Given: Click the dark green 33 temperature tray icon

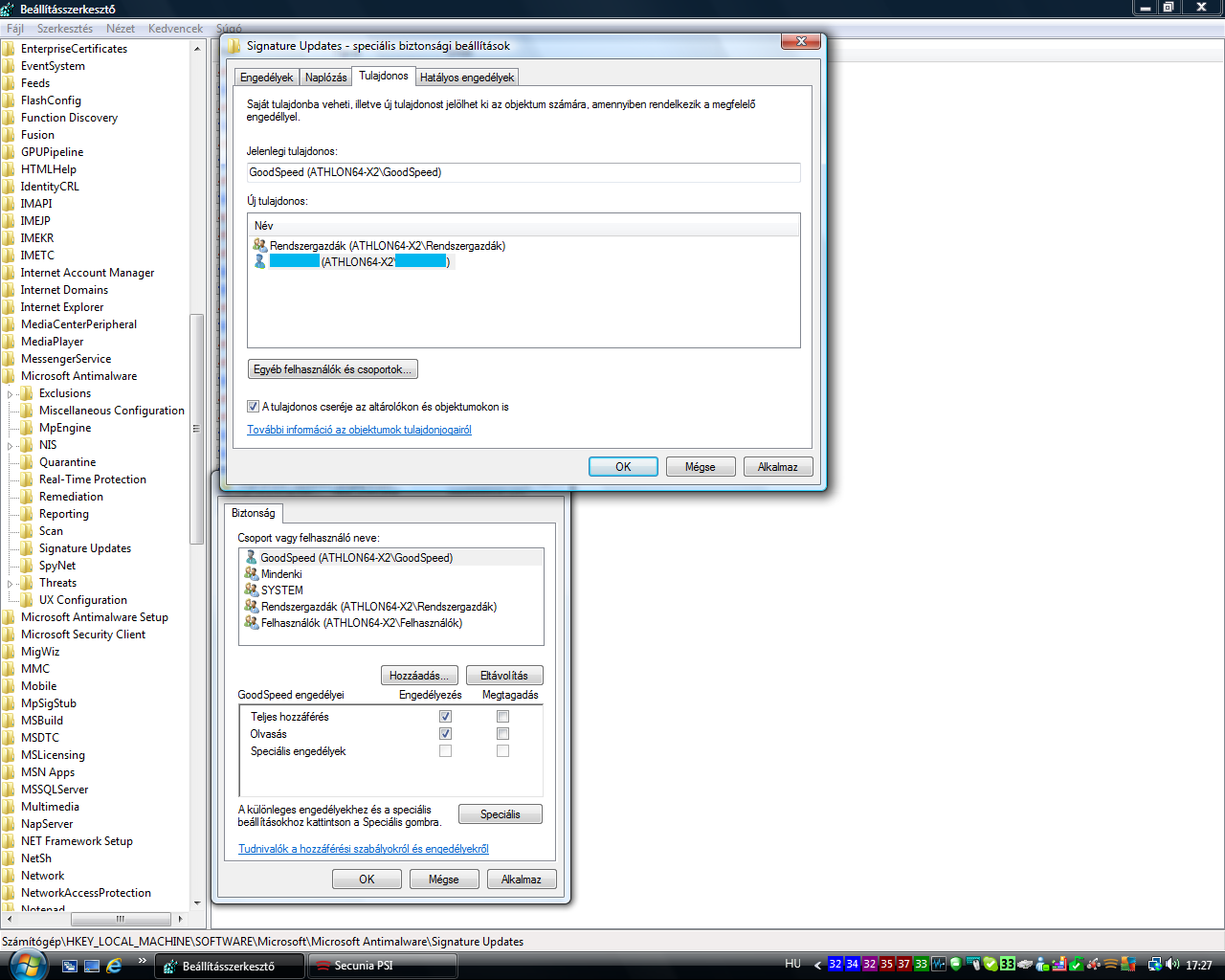Looking at the screenshot, I should (x=921, y=965).
